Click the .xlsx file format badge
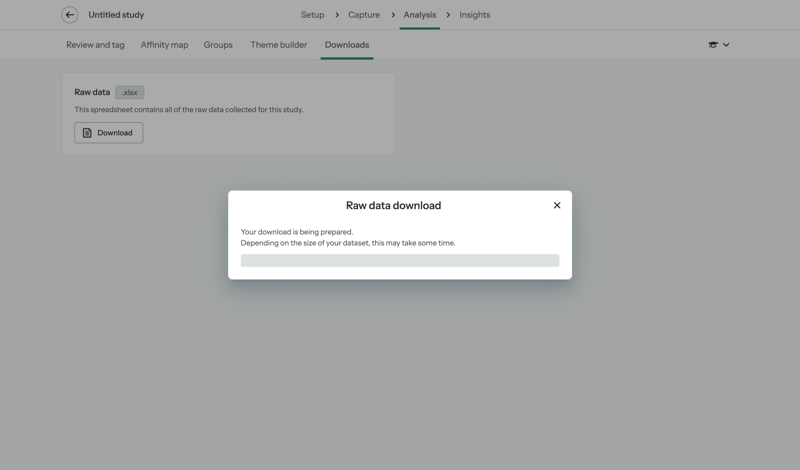This screenshot has width=800, height=470. point(130,92)
